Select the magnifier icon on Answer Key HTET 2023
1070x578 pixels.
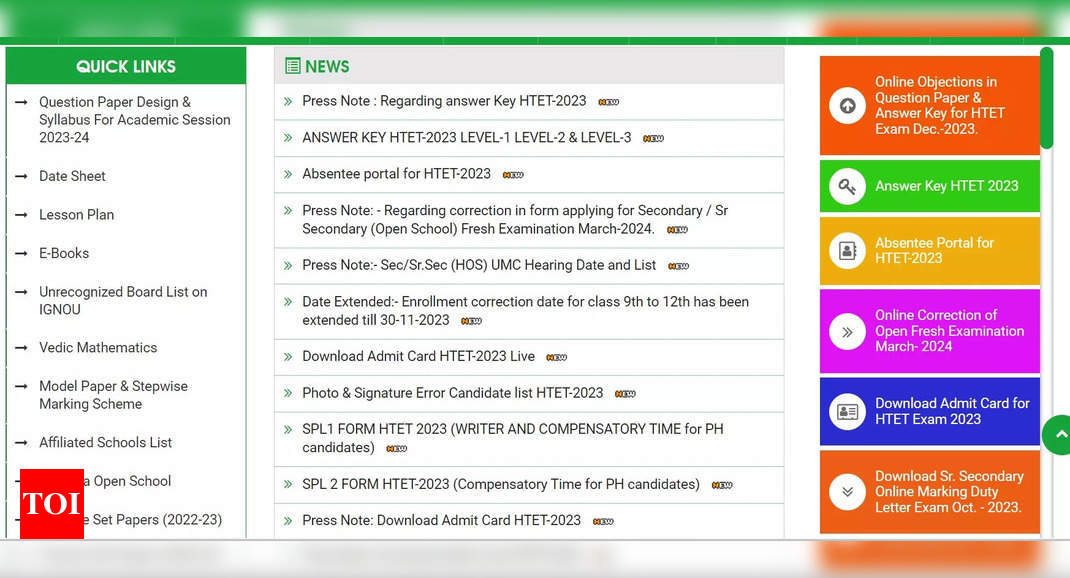847,186
